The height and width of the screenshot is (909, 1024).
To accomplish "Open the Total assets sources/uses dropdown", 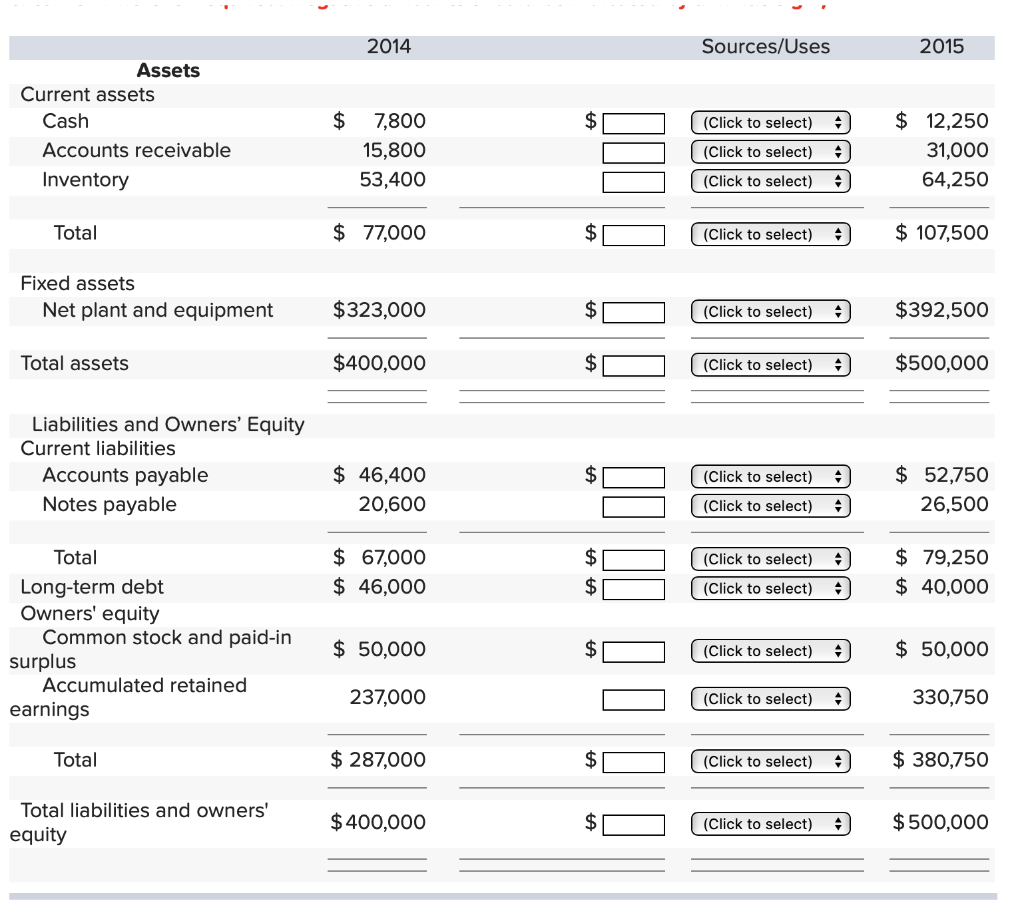I will click(x=771, y=365).
